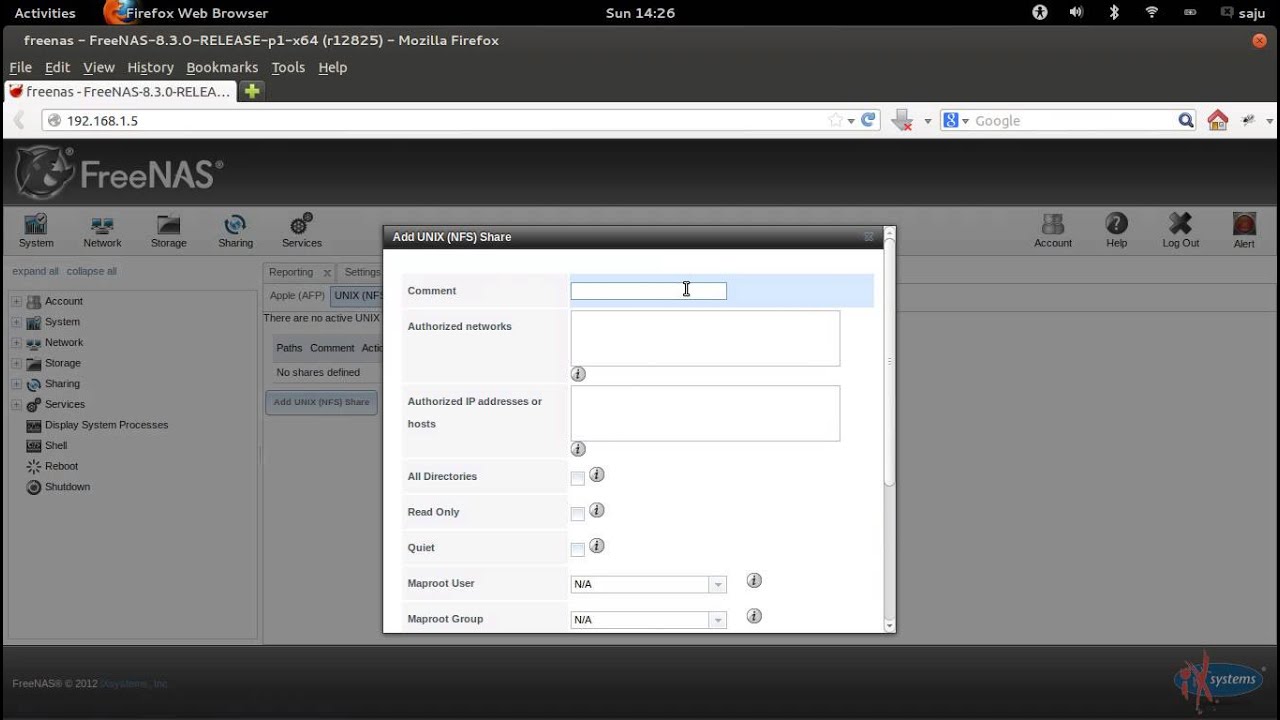Expand the System tree node
Screen dimensions: 1280x720
[x=16, y=322]
